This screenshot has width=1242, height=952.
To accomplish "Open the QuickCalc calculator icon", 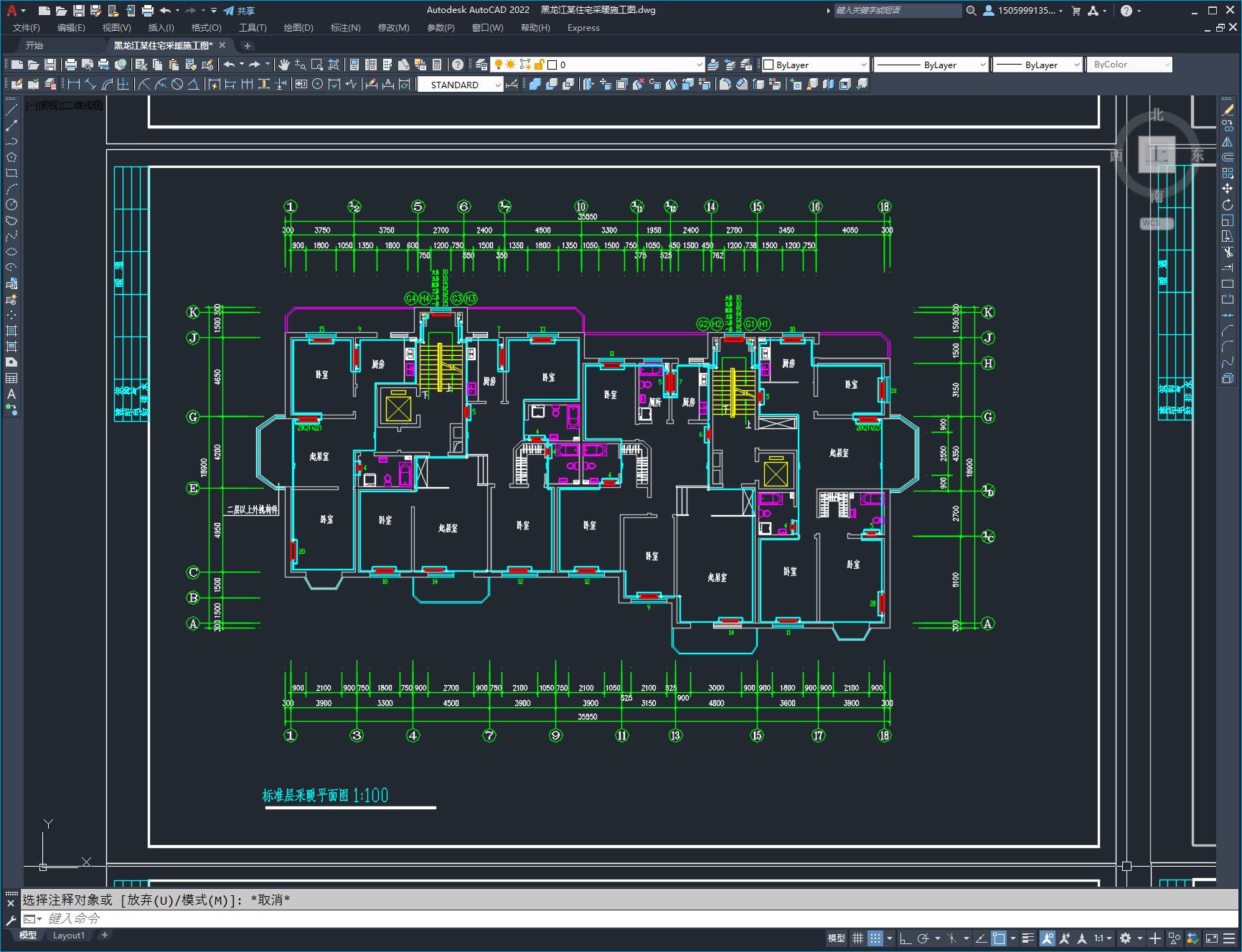I will coord(437,65).
